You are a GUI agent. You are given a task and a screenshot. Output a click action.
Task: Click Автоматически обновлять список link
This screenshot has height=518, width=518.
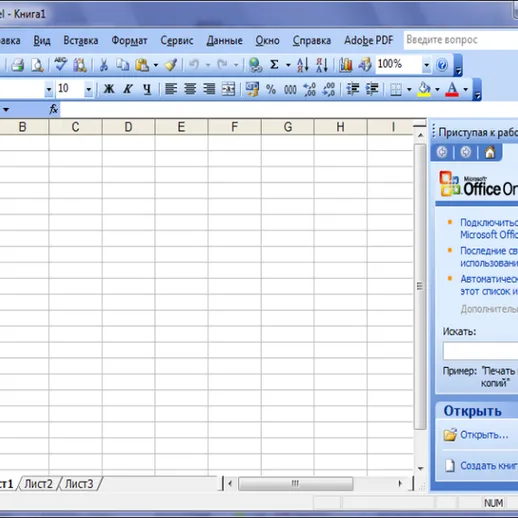(x=489, y=285)
